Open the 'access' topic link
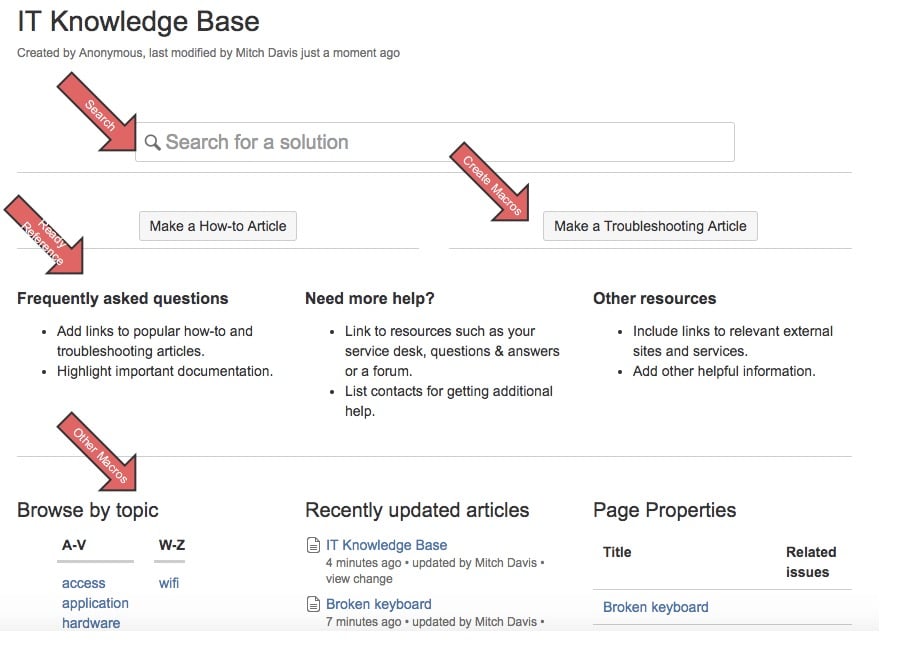This screenshot has height=651, width=899. [83, 583]
